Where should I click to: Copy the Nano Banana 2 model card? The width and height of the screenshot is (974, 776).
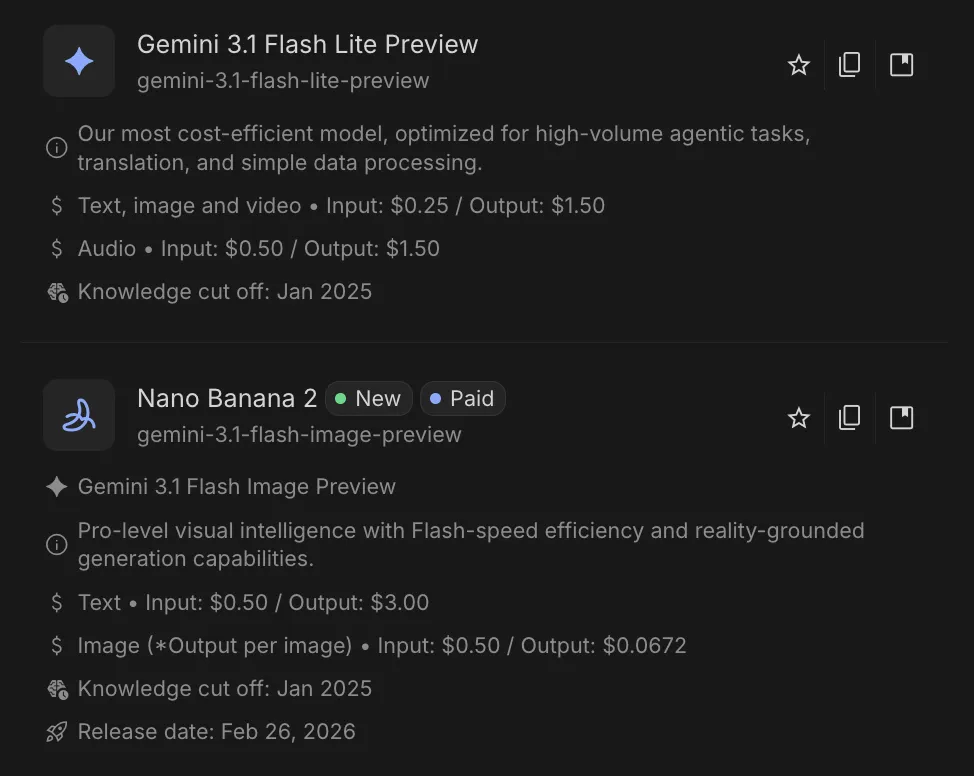click(849, 418)
